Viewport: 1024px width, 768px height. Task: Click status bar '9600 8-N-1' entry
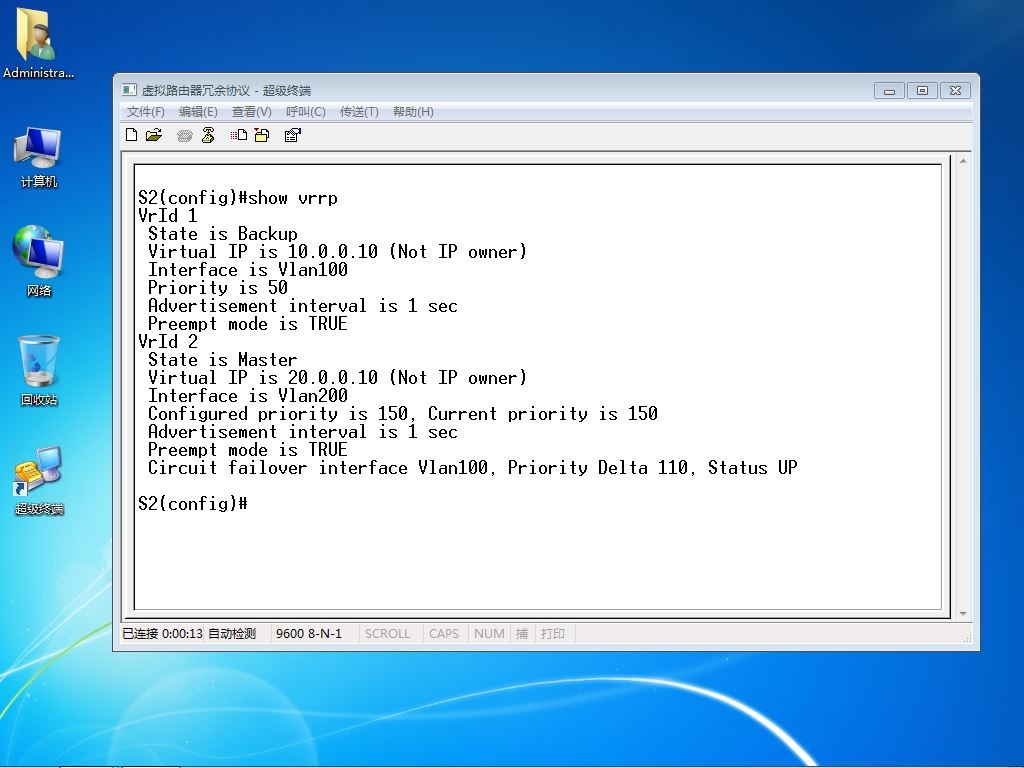(308, 633)
